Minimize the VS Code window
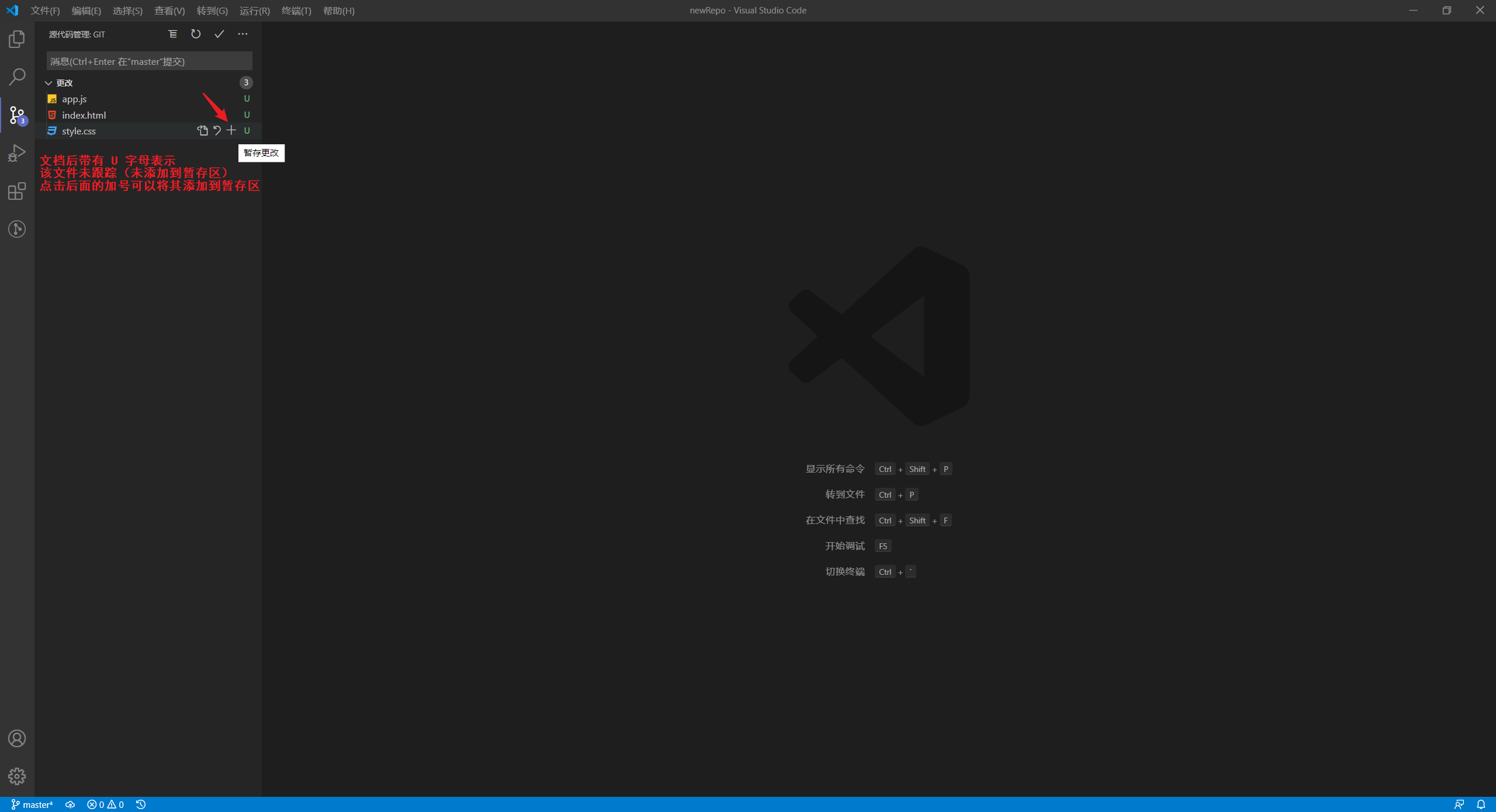 (x=1413, y=11)
